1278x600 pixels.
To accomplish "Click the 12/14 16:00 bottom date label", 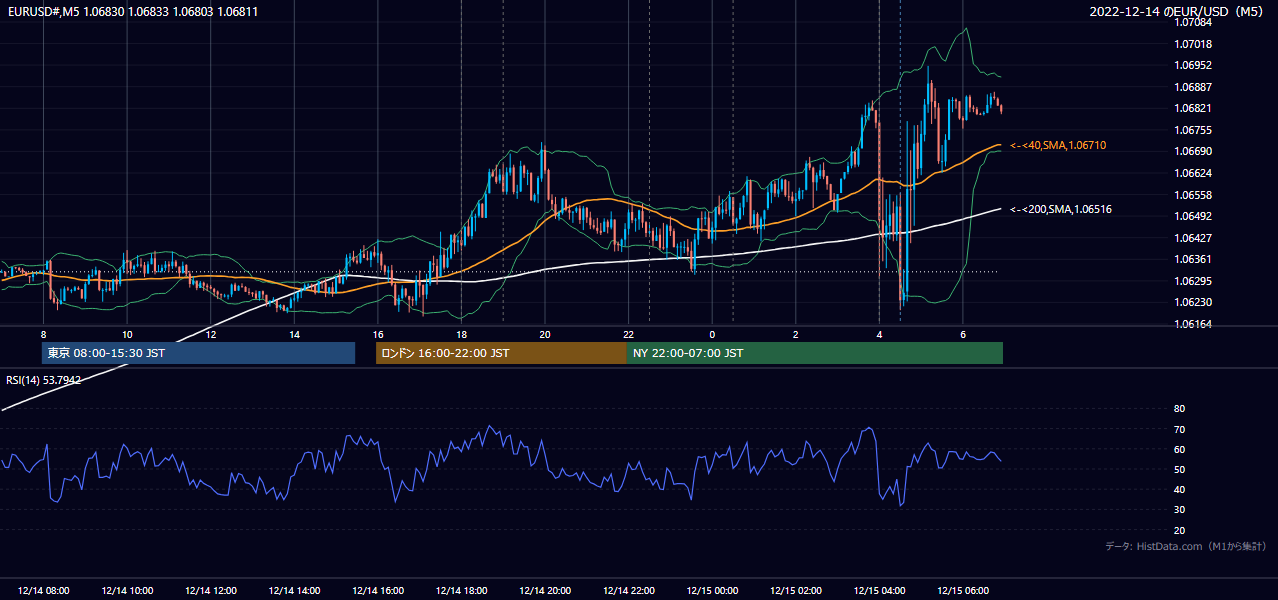I will click(378, 591).
